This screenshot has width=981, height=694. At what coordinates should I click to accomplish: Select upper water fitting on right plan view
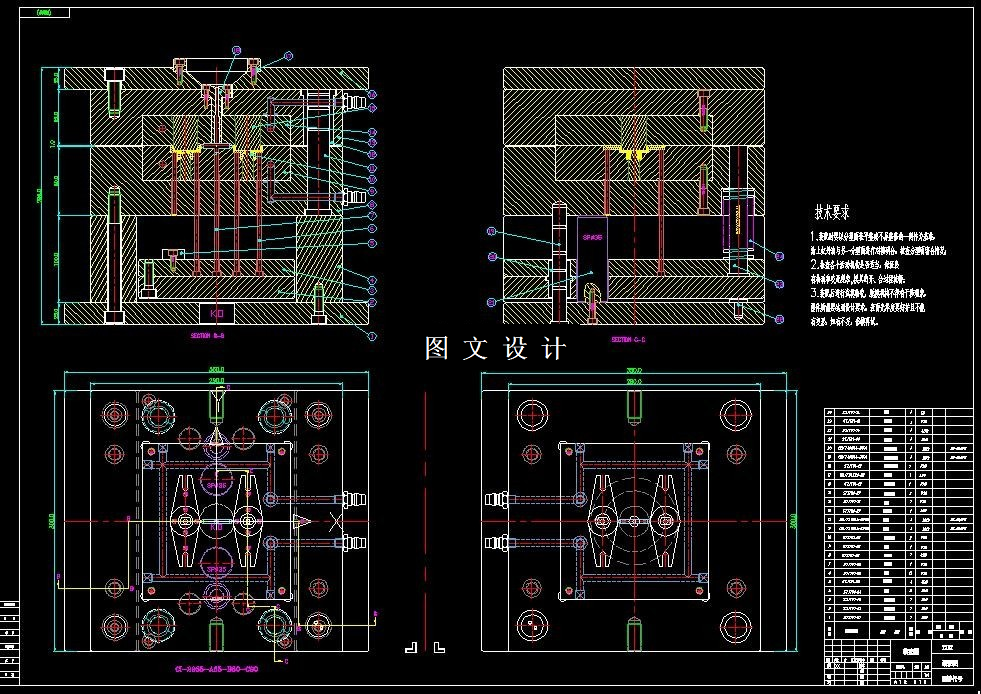pos(499,499)
